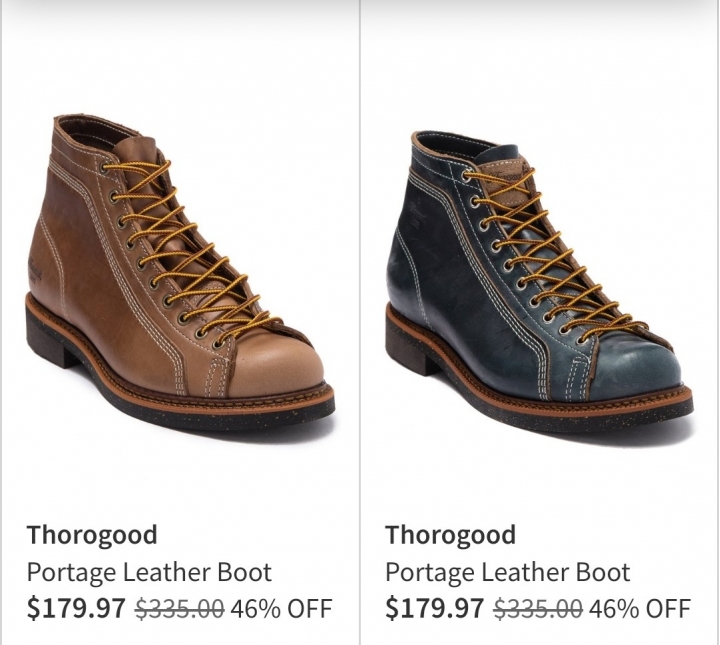The height and width of the screenshot is (645, 720).
Task: Select the $179.97 sale price of navy boot
Action: click(435, 608)
